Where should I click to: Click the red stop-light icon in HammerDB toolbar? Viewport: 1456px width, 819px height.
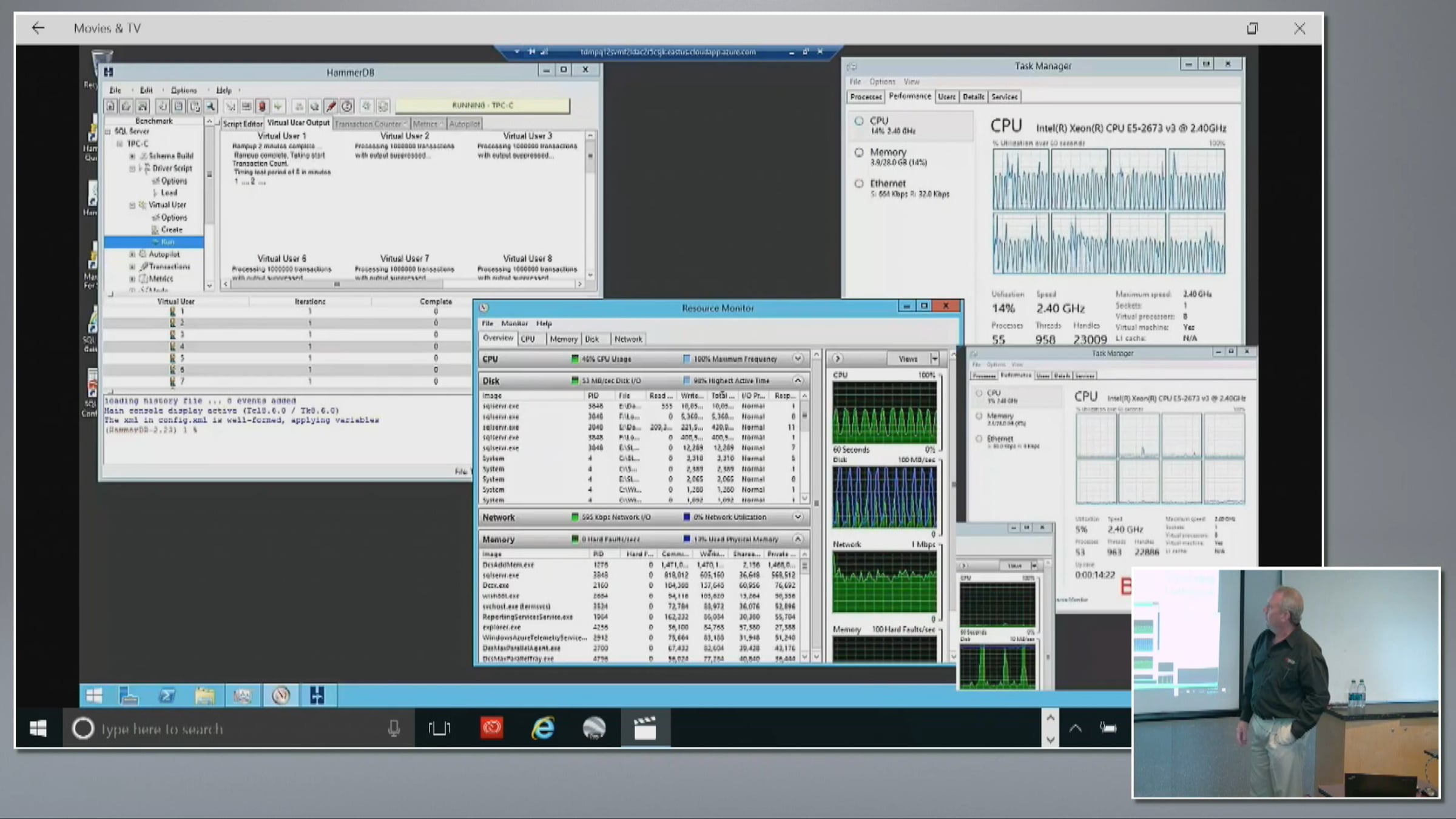click(262, 106)
